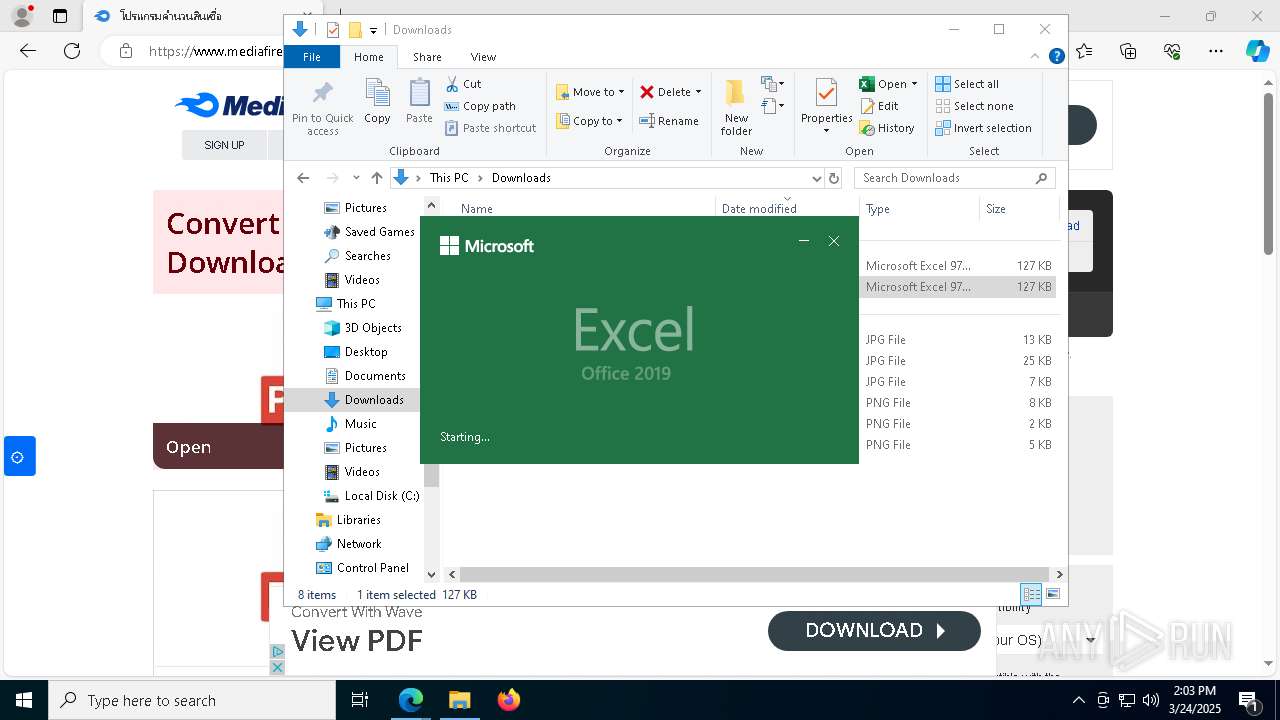Click Invert selection in ribbon
The height and width of the screenshot is (720, 1280).
coord(983,128)
